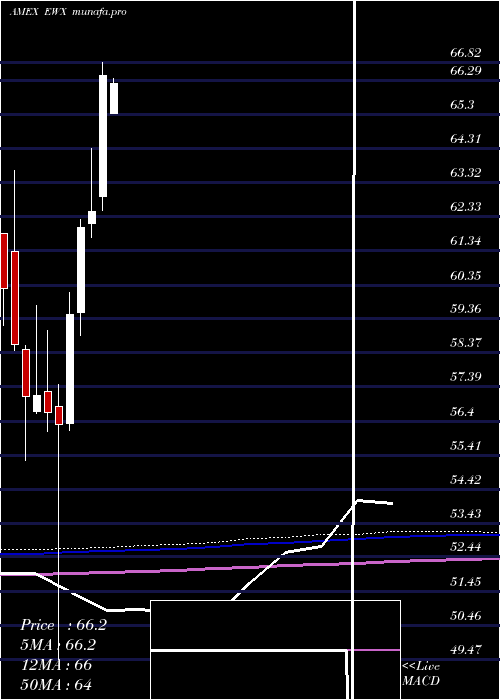Click the 12MA : 66 readout
Viewport: 500px width, 700px height.
[x=56, y=665]
